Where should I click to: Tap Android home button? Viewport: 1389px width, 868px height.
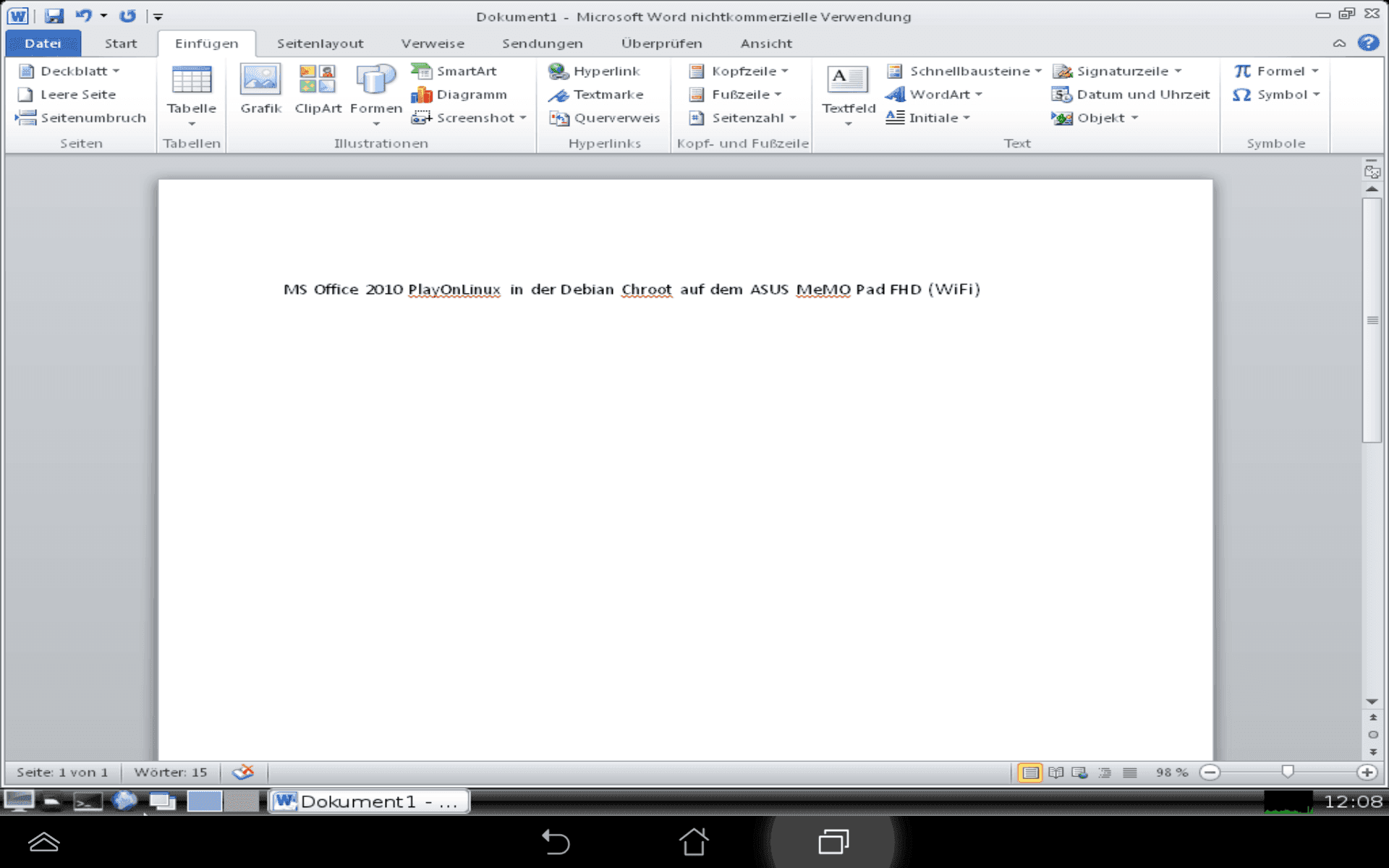click(x=693, y=841)
